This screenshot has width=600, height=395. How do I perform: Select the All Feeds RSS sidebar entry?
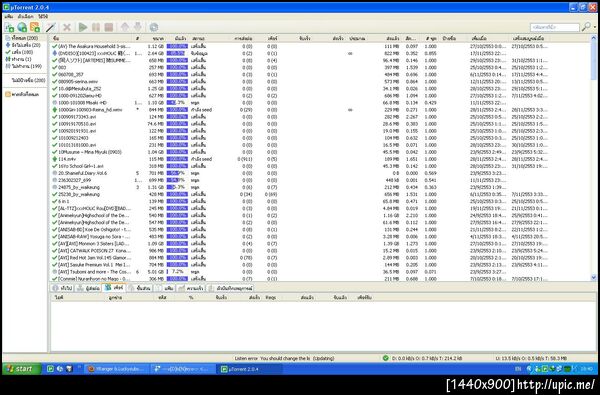(x=22, y=94)
